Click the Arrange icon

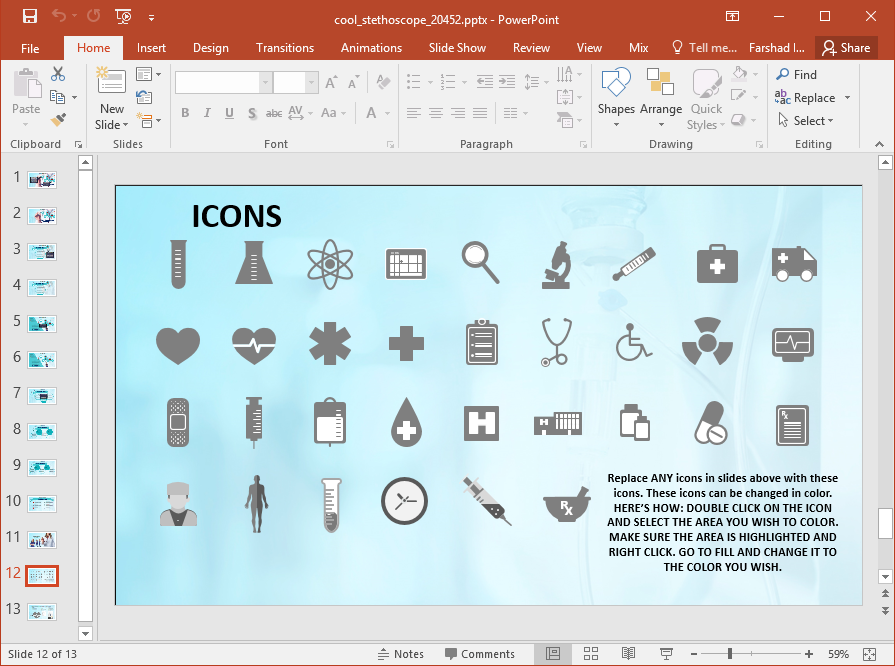(660, 88)
